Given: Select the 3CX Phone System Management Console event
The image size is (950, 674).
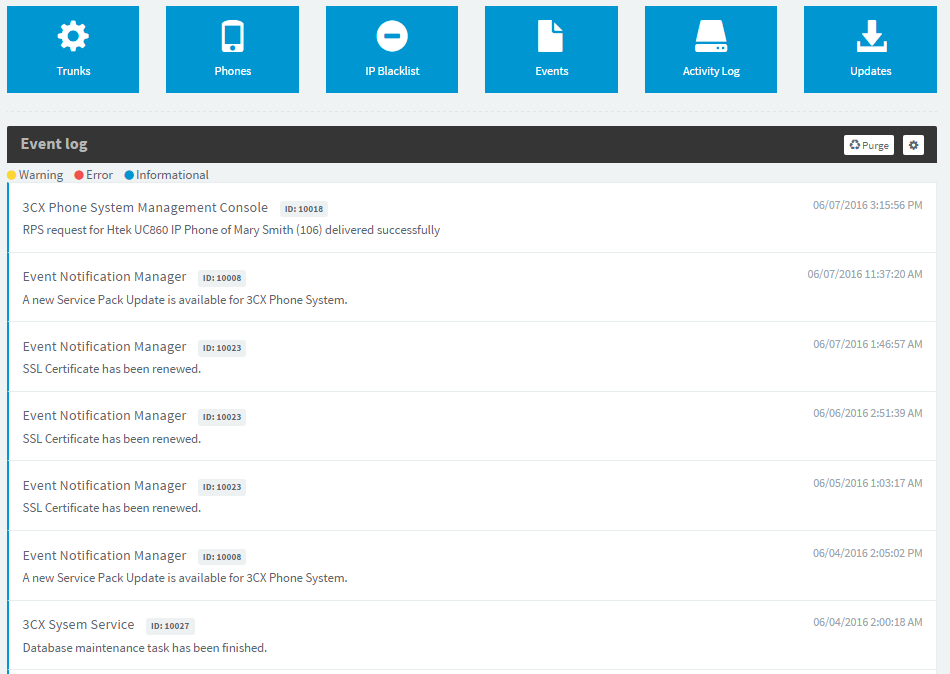Looking at the screenshot, I should pos(473,218).
